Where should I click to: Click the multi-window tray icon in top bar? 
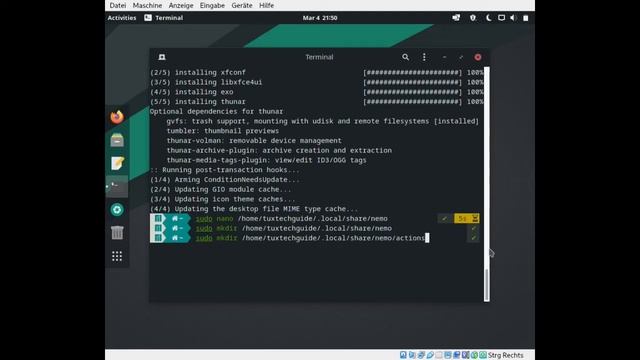pos(456,18)
